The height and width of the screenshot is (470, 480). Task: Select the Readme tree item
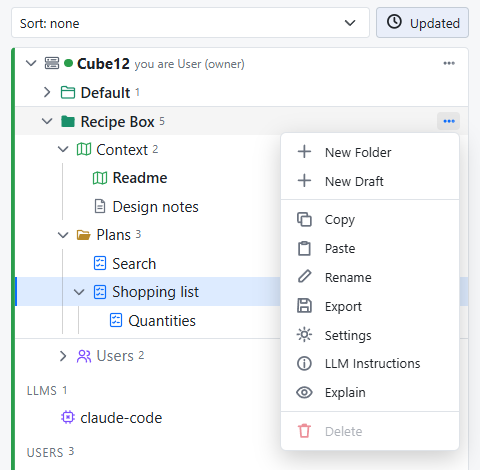[x=140, y=178]
